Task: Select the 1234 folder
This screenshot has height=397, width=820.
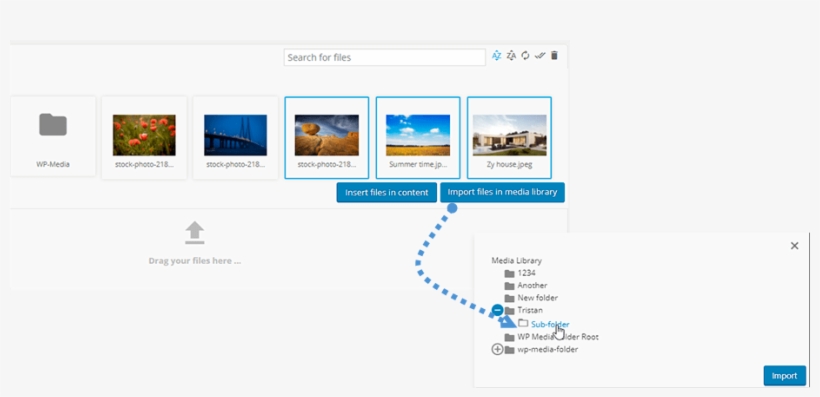Action: point(526,273)
